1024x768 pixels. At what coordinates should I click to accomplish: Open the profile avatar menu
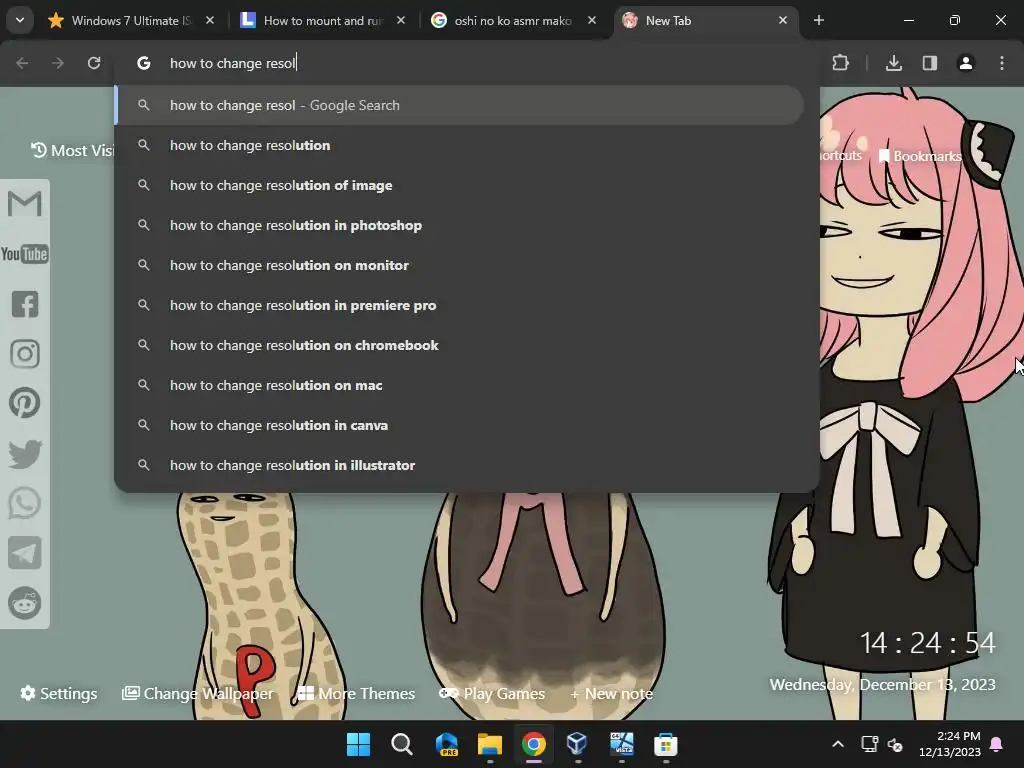pyautogui.click(x=965, y=63)
